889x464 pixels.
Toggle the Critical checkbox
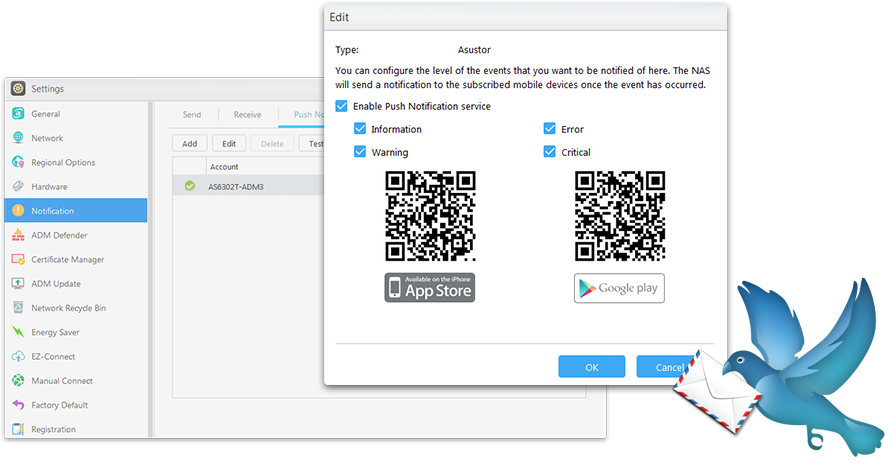tap(549, 151)
